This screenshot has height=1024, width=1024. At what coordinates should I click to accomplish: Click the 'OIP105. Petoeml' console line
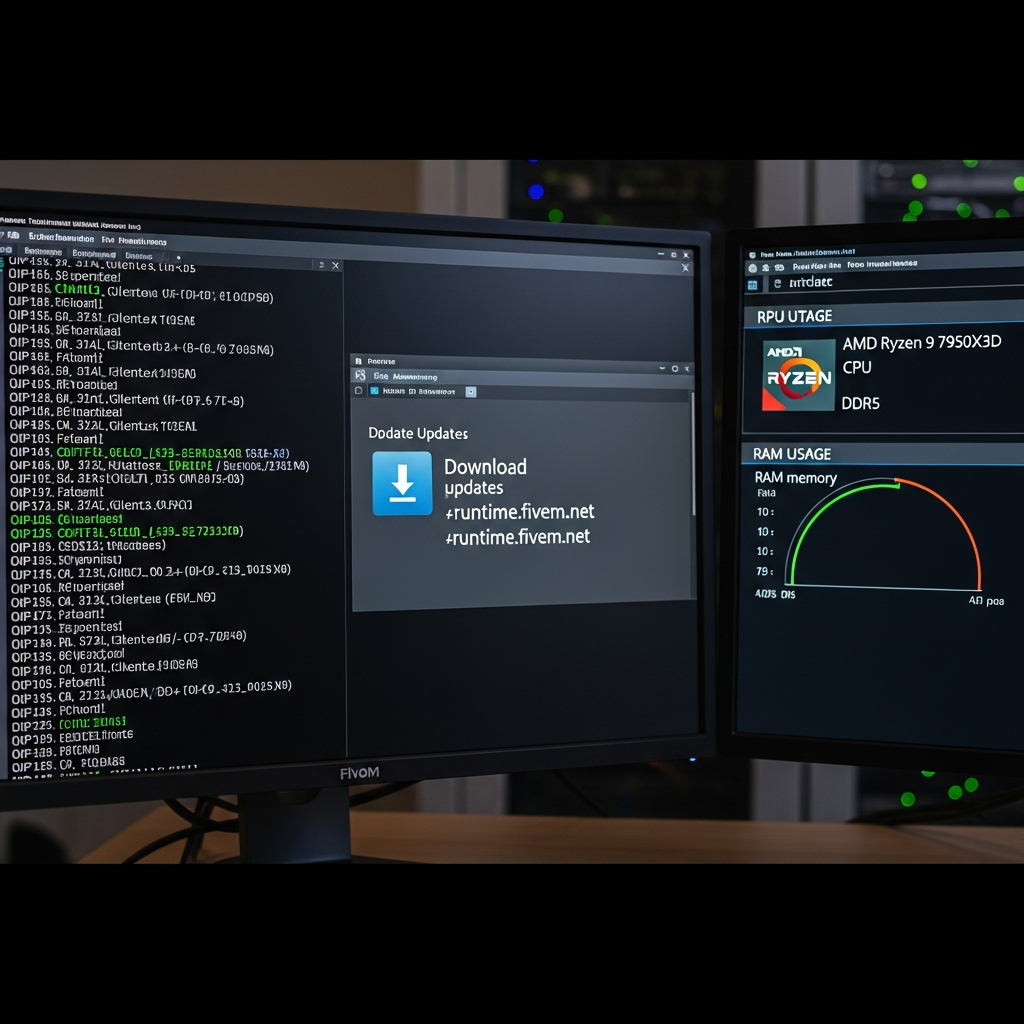tap(58, 683)
